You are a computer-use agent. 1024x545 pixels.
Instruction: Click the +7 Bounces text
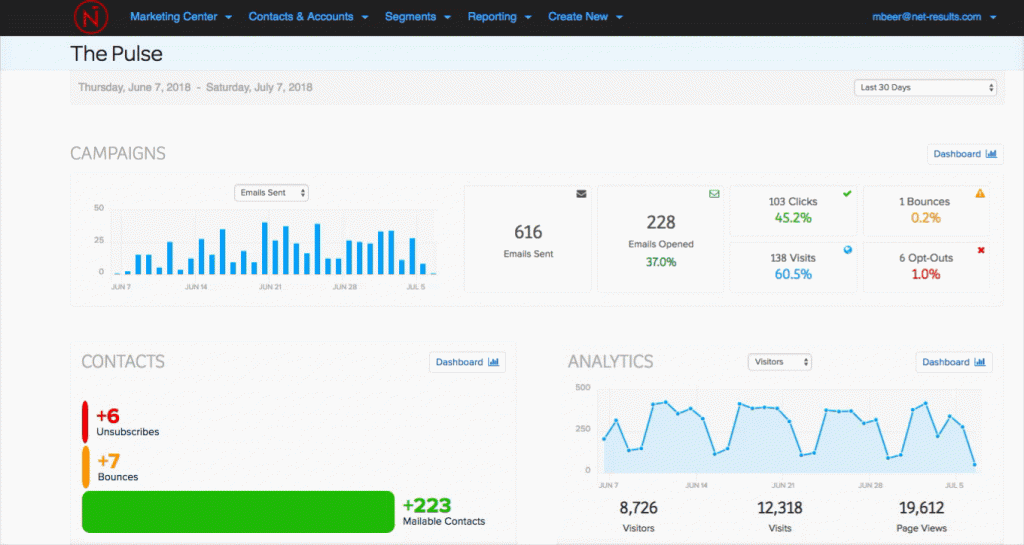(118, 467)
